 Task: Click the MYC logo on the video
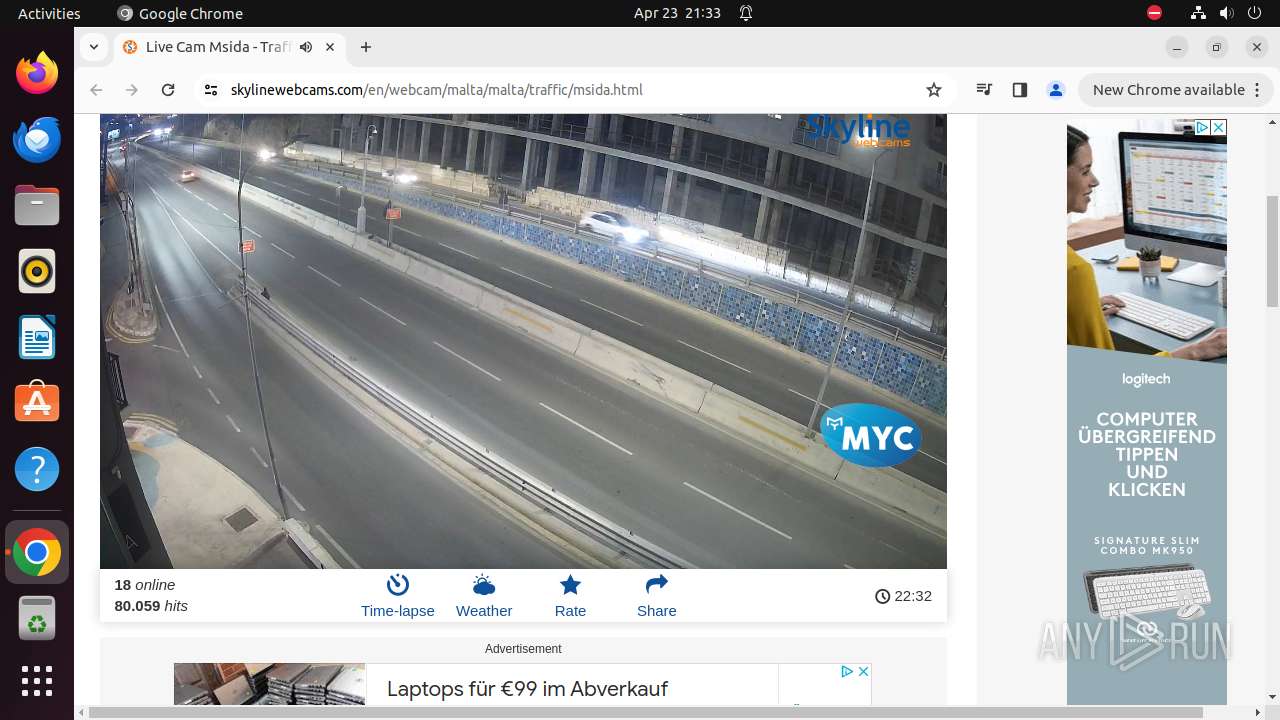tap(871, 436)
